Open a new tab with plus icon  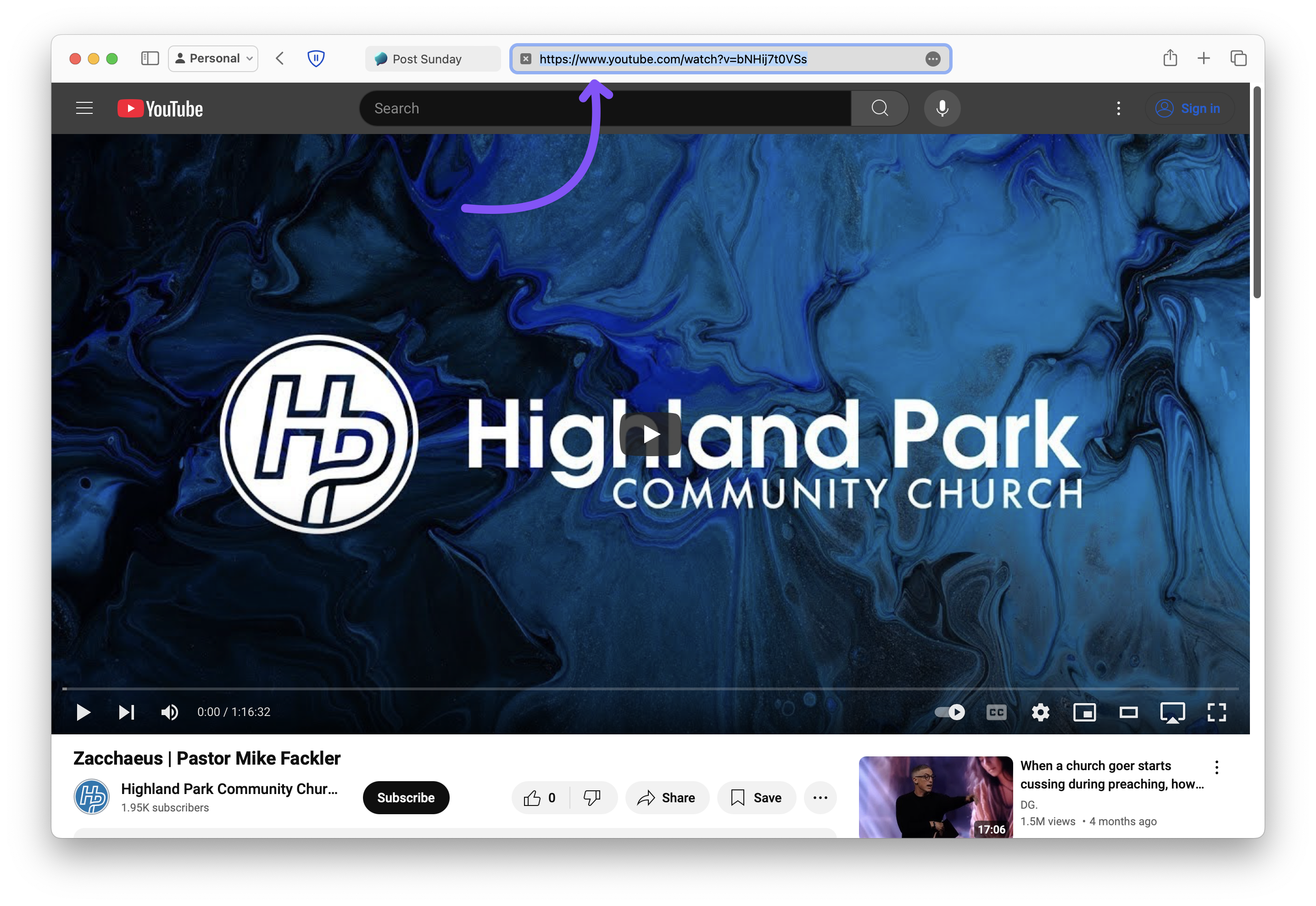point(1204,58)
